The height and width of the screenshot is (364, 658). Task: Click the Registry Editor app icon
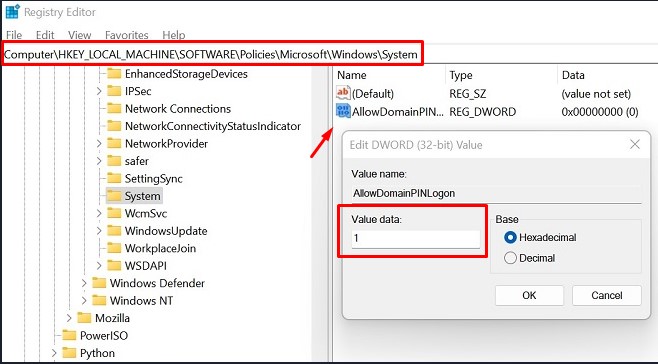pyautogui.click(x=12, y=12)
